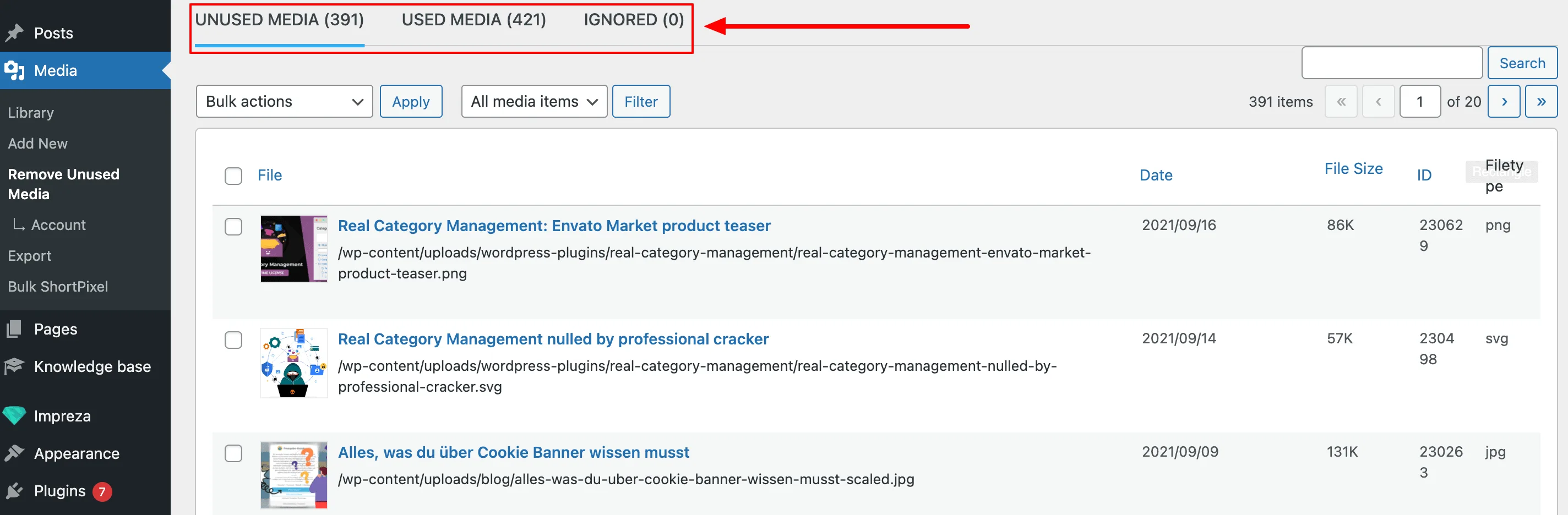Open the Bulk actions dropdown

pos(284,102)
